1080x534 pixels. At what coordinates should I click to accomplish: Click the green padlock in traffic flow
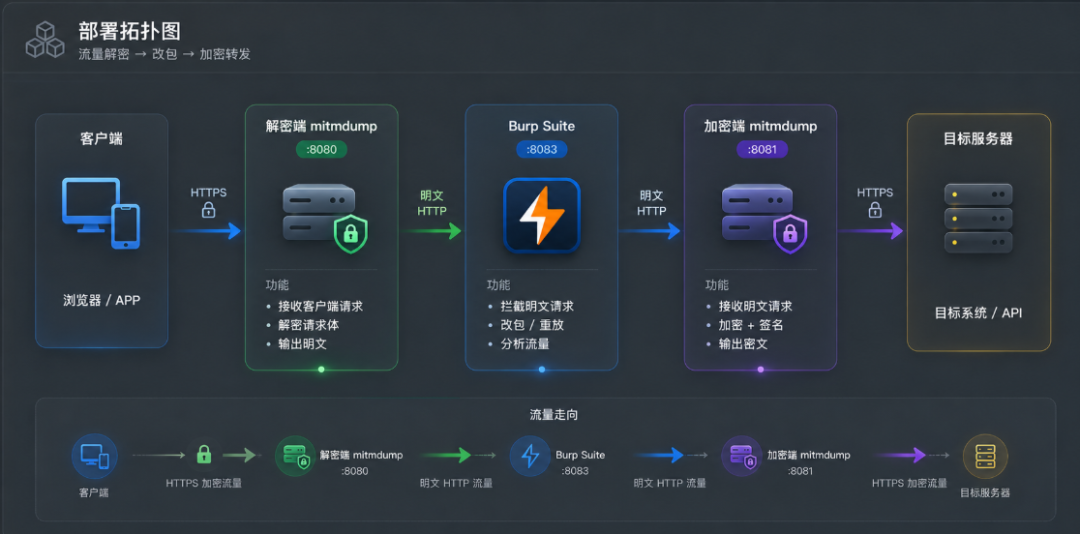pyautogui.click(x=203, y=455)
